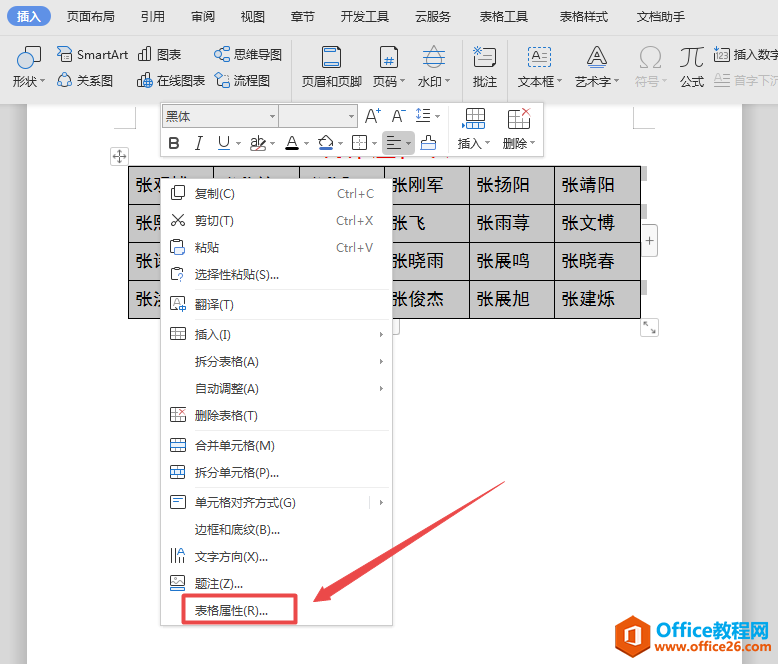Increase font size in mini toolbar
Viewport: 778px width, 664px height.
[372, 117]
